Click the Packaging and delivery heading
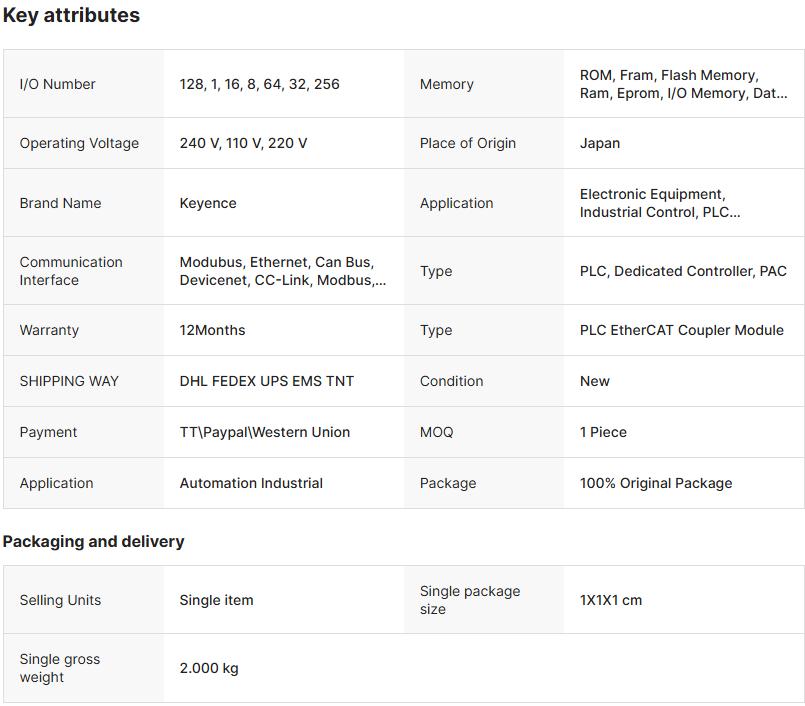The height and width of the screenshot is (706, 805). pyautogui.click(x=93, y=541)
